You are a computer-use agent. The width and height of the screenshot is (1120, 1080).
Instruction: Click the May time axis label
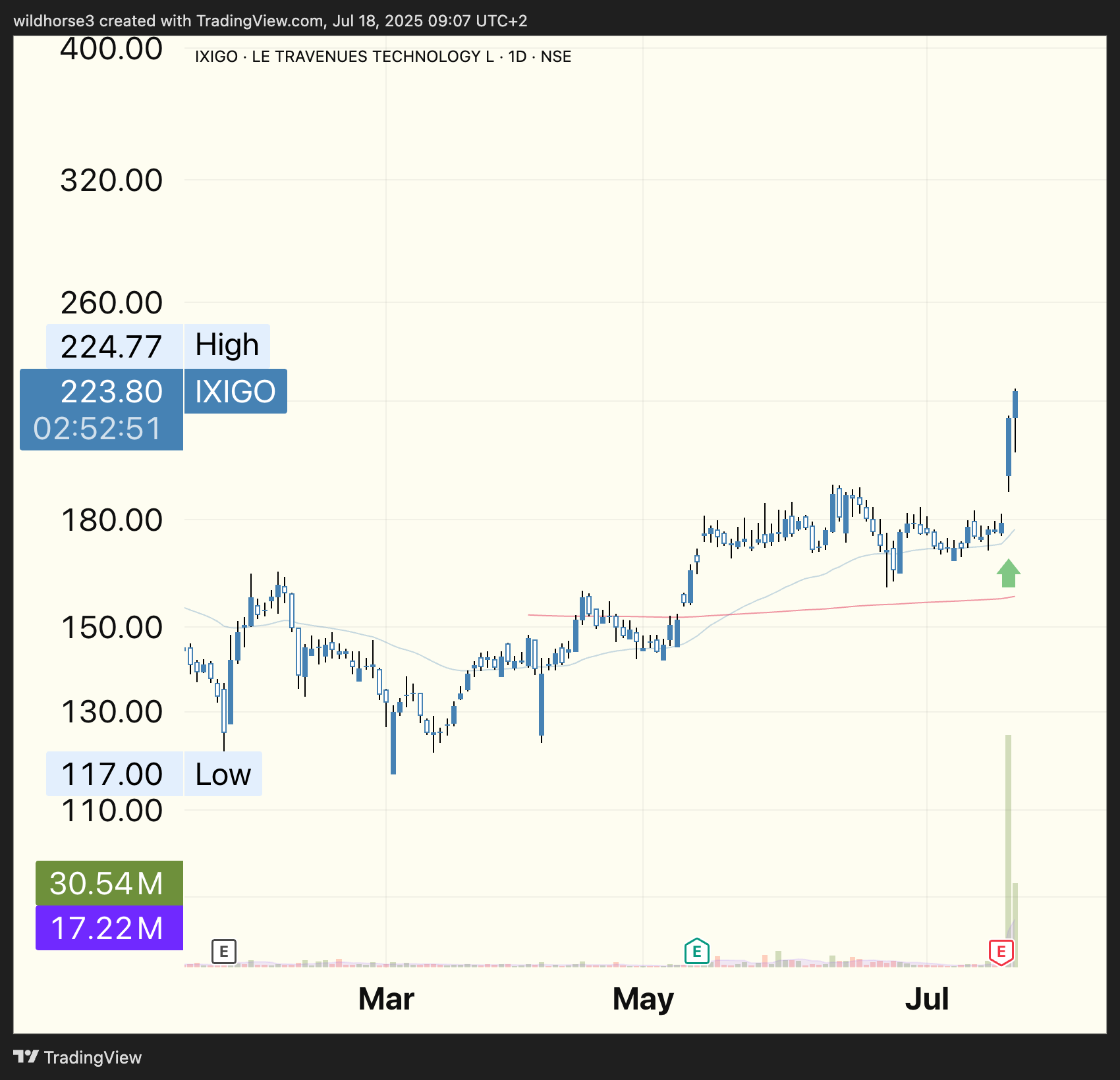[x=643, y=1000]
